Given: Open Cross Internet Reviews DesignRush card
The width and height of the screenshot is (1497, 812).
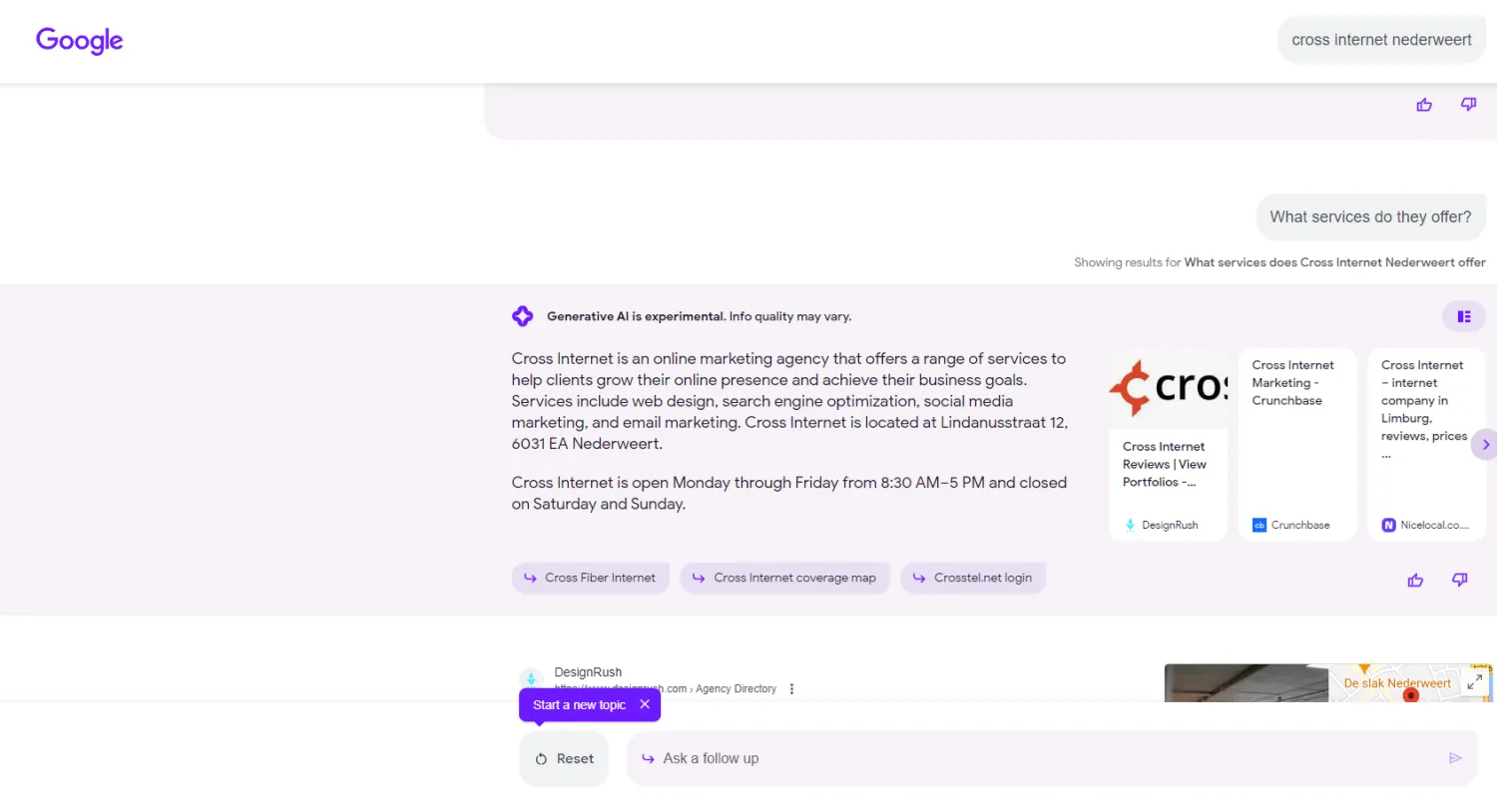Looking at the screenshot, I should click(1168, 445).
